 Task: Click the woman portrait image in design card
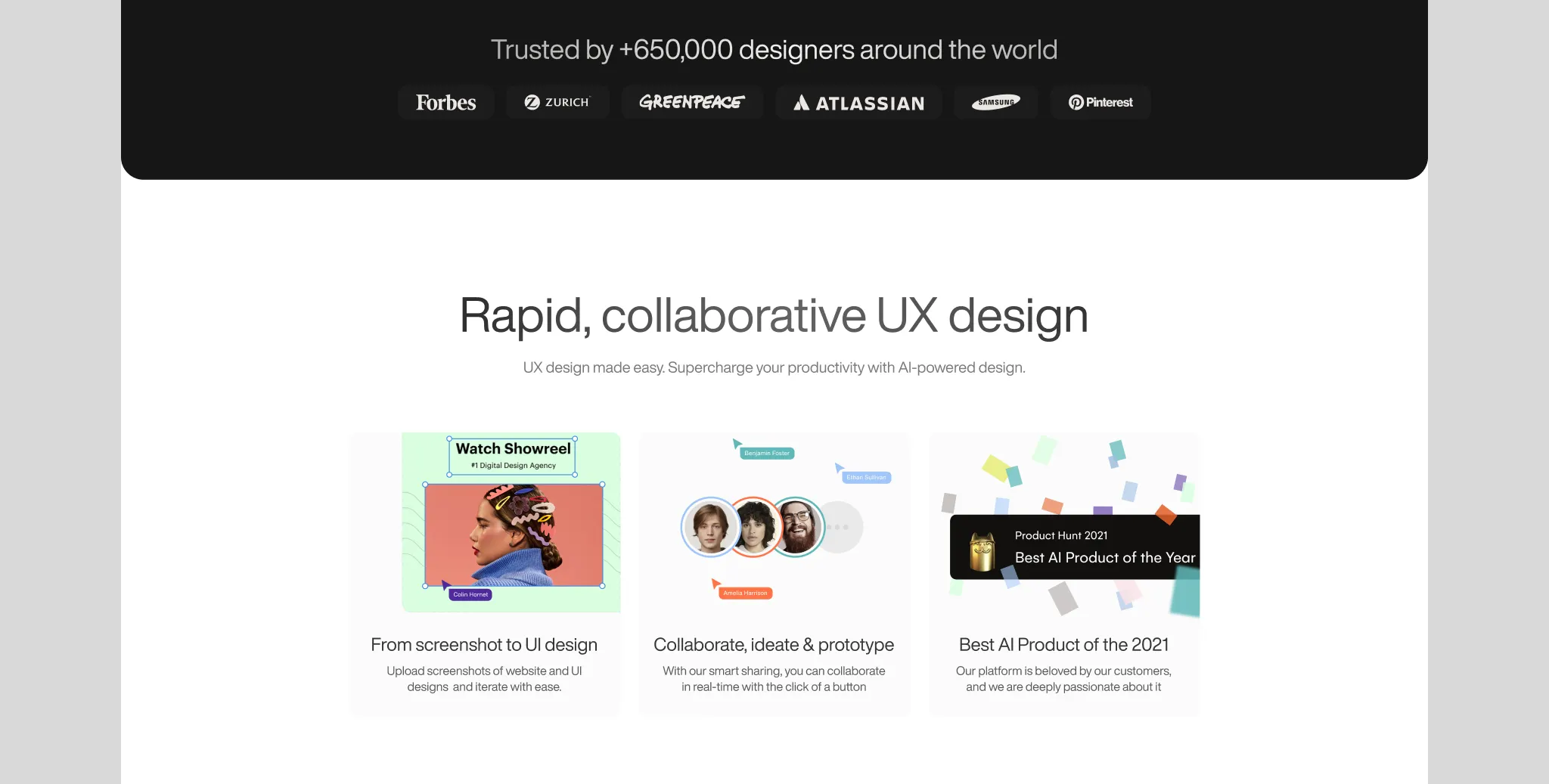514,535
